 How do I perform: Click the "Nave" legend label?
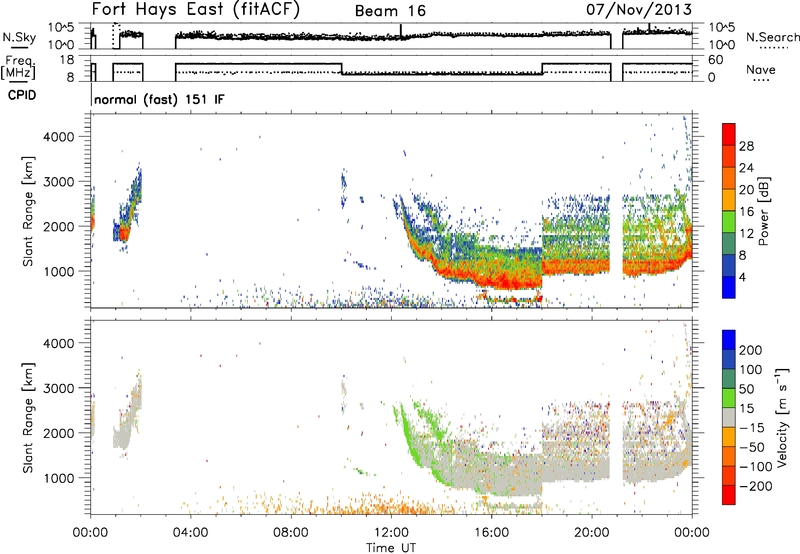coord(760,70)
